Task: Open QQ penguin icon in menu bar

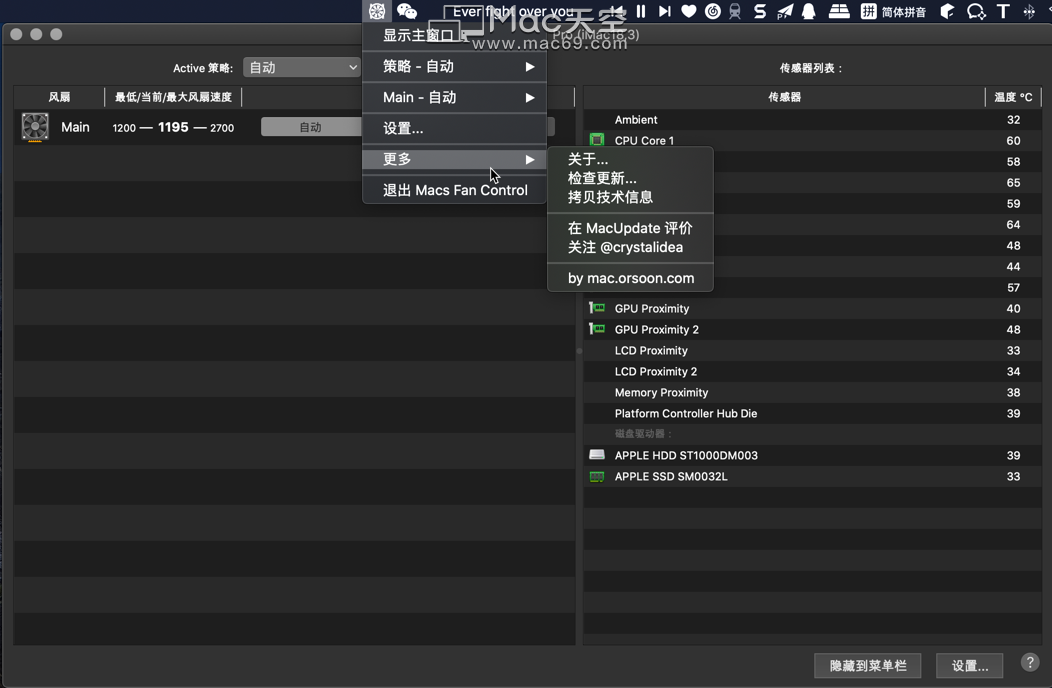Action: (x=808, y=11)
